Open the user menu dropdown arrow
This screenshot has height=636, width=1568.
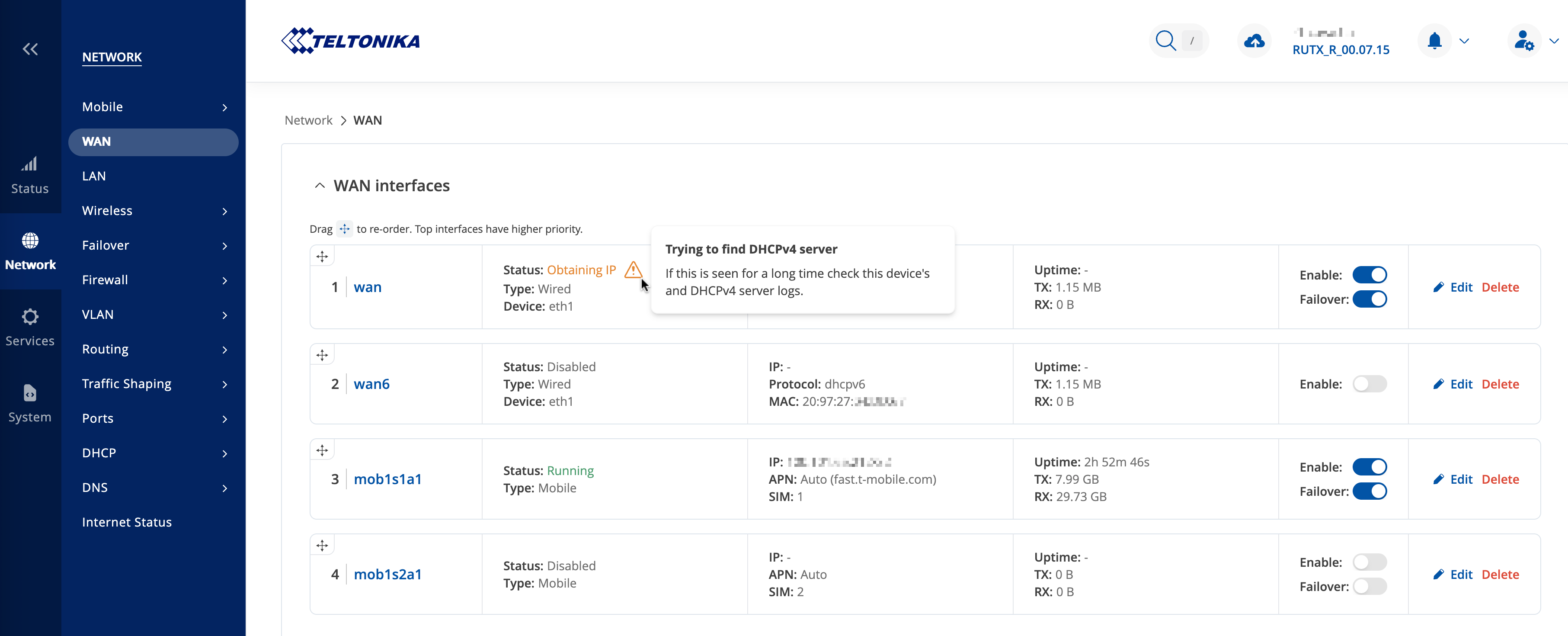[x=1554, y=41]
